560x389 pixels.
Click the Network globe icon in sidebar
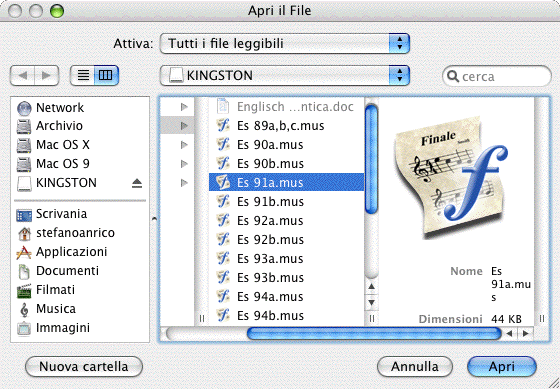[24, 108]
